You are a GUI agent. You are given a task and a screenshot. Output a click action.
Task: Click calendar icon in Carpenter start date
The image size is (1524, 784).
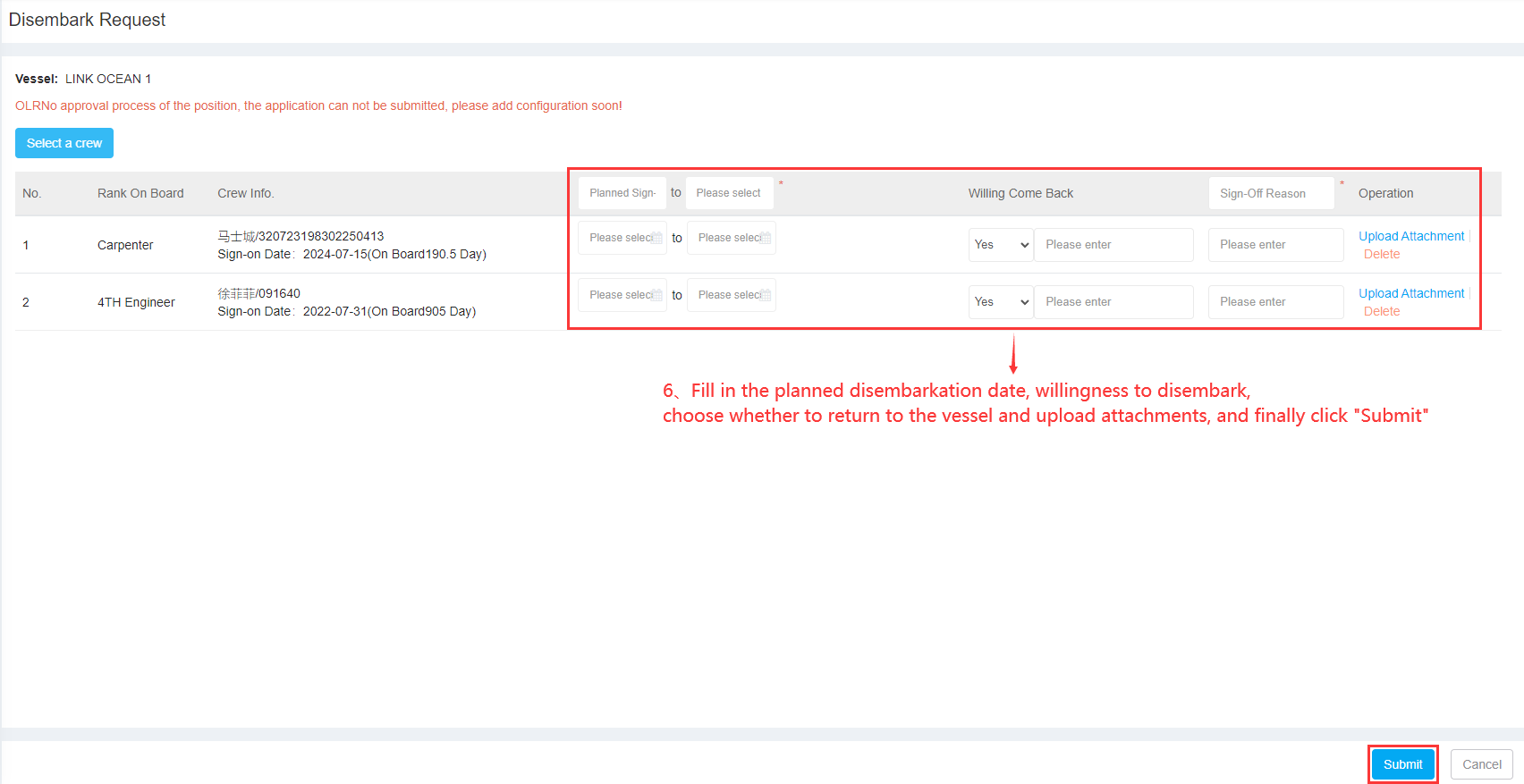point(657,238)
